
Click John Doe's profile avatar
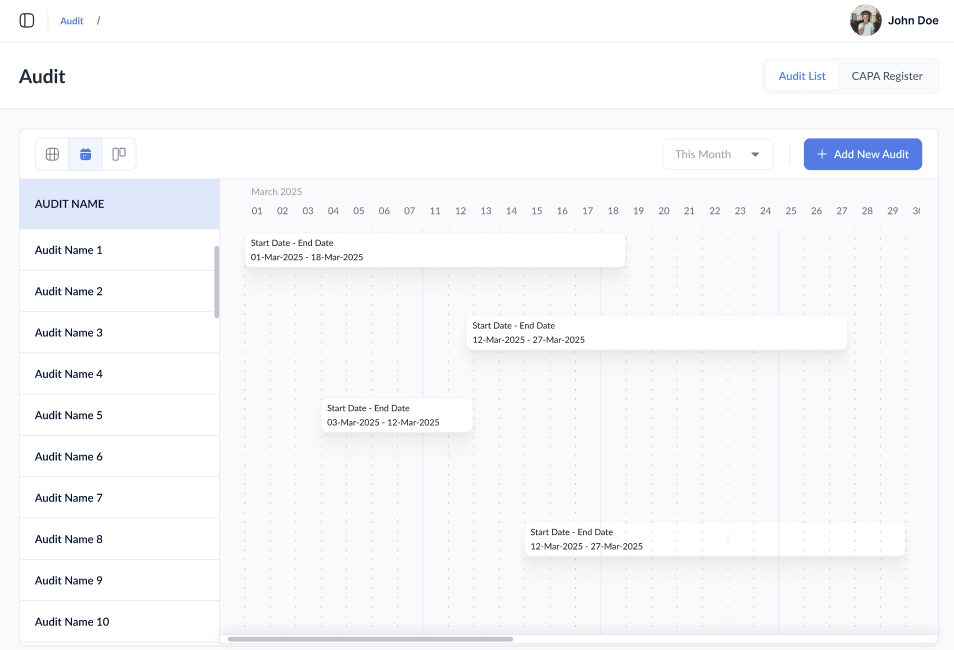(x=865, y=20)
